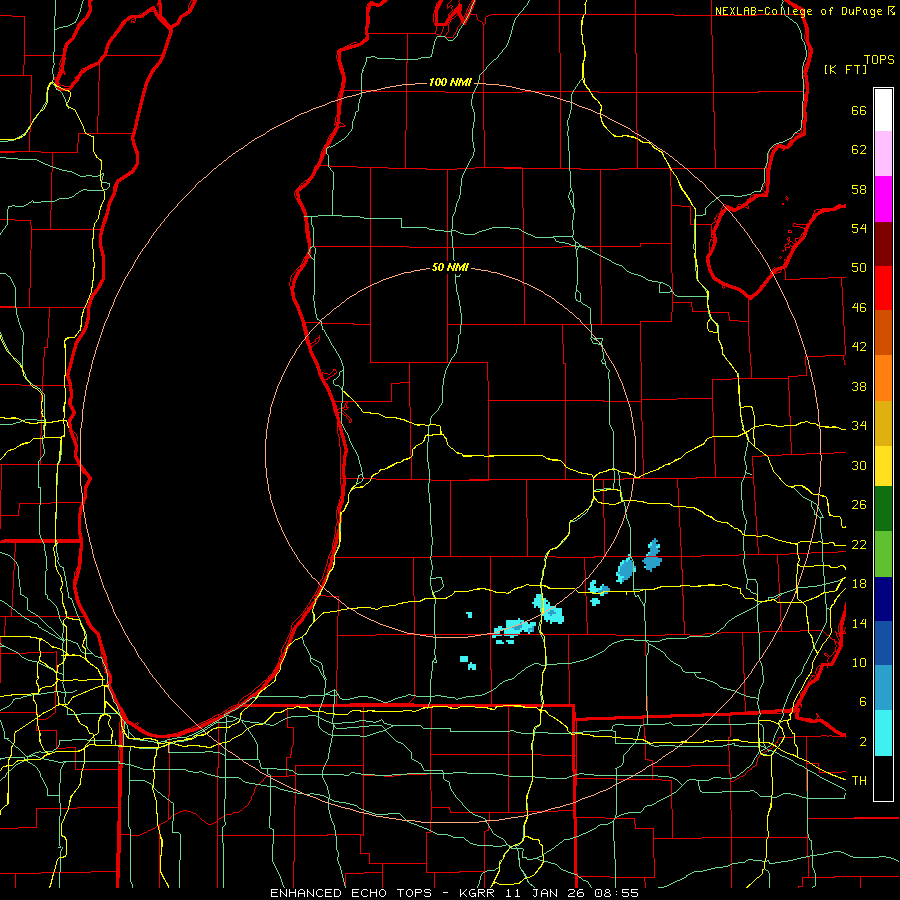Click the white swatch in the tops legend
This screenshot has height=900, width=900.
tap(883, 110)
